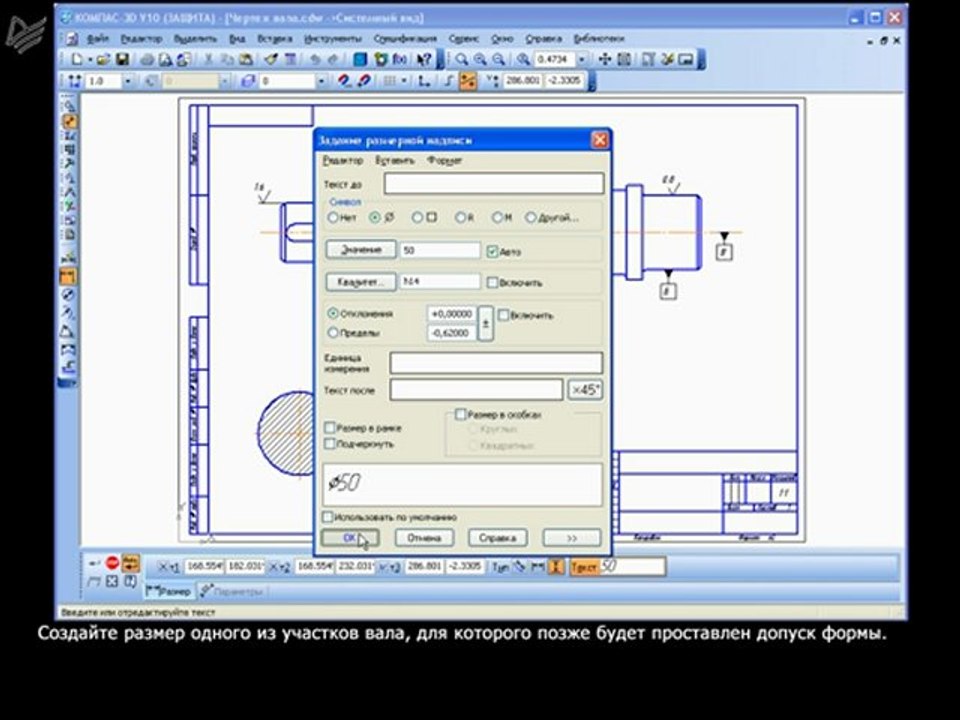Open the zoom scale 0.4734 dropdown
960x720 pixels.
pos(582,59)
